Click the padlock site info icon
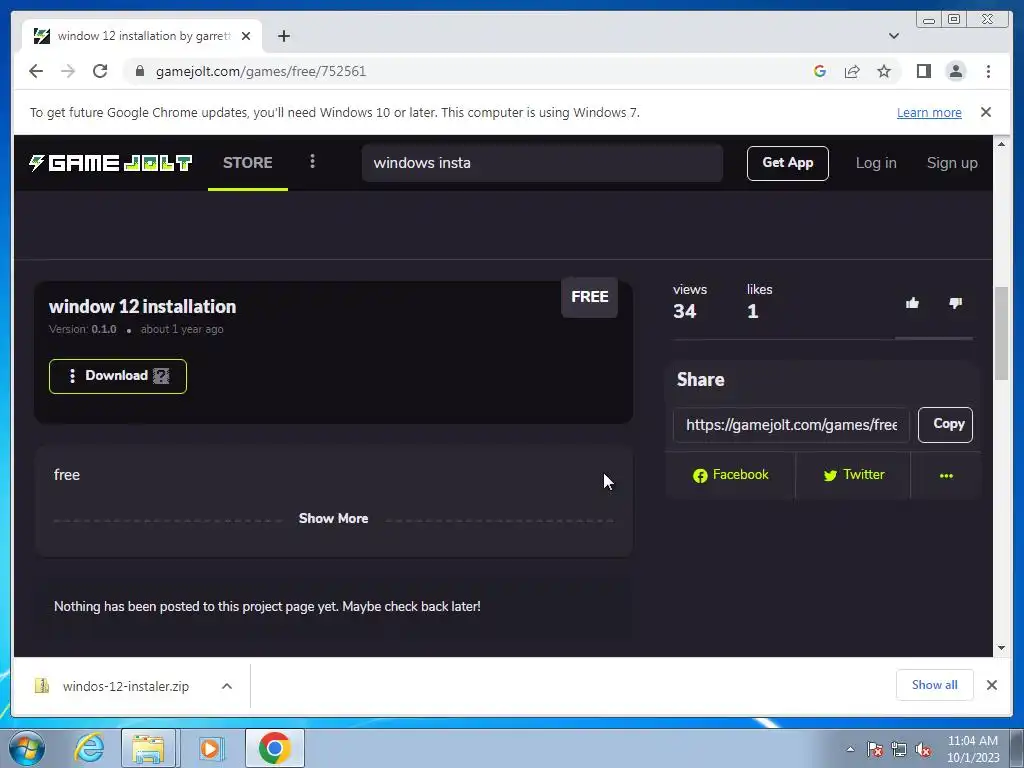The image size is (1024, 768). (140, 71)
